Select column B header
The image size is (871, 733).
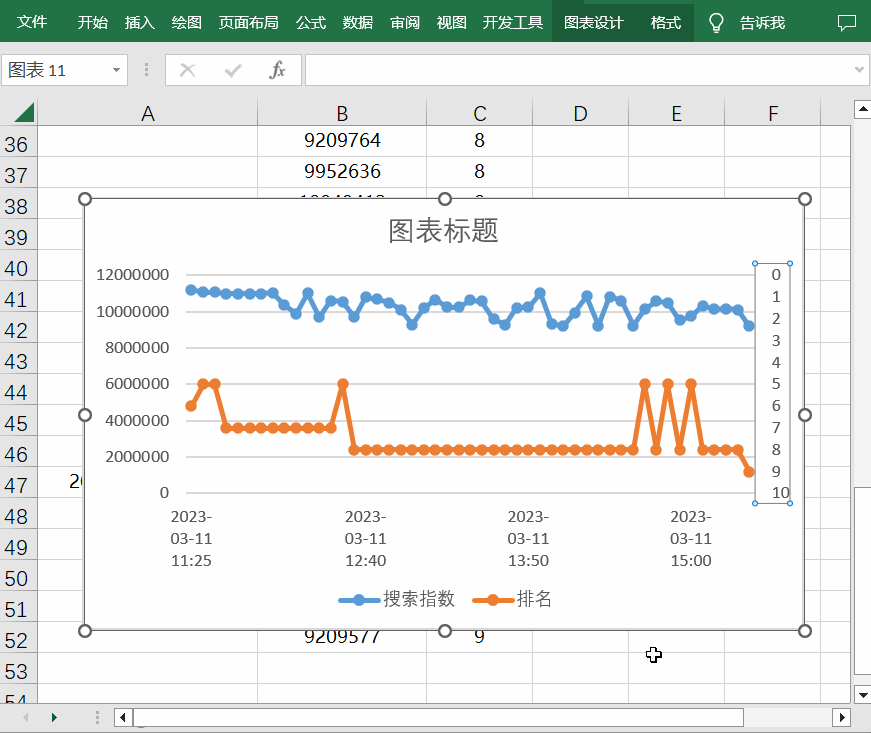(342, 113)
